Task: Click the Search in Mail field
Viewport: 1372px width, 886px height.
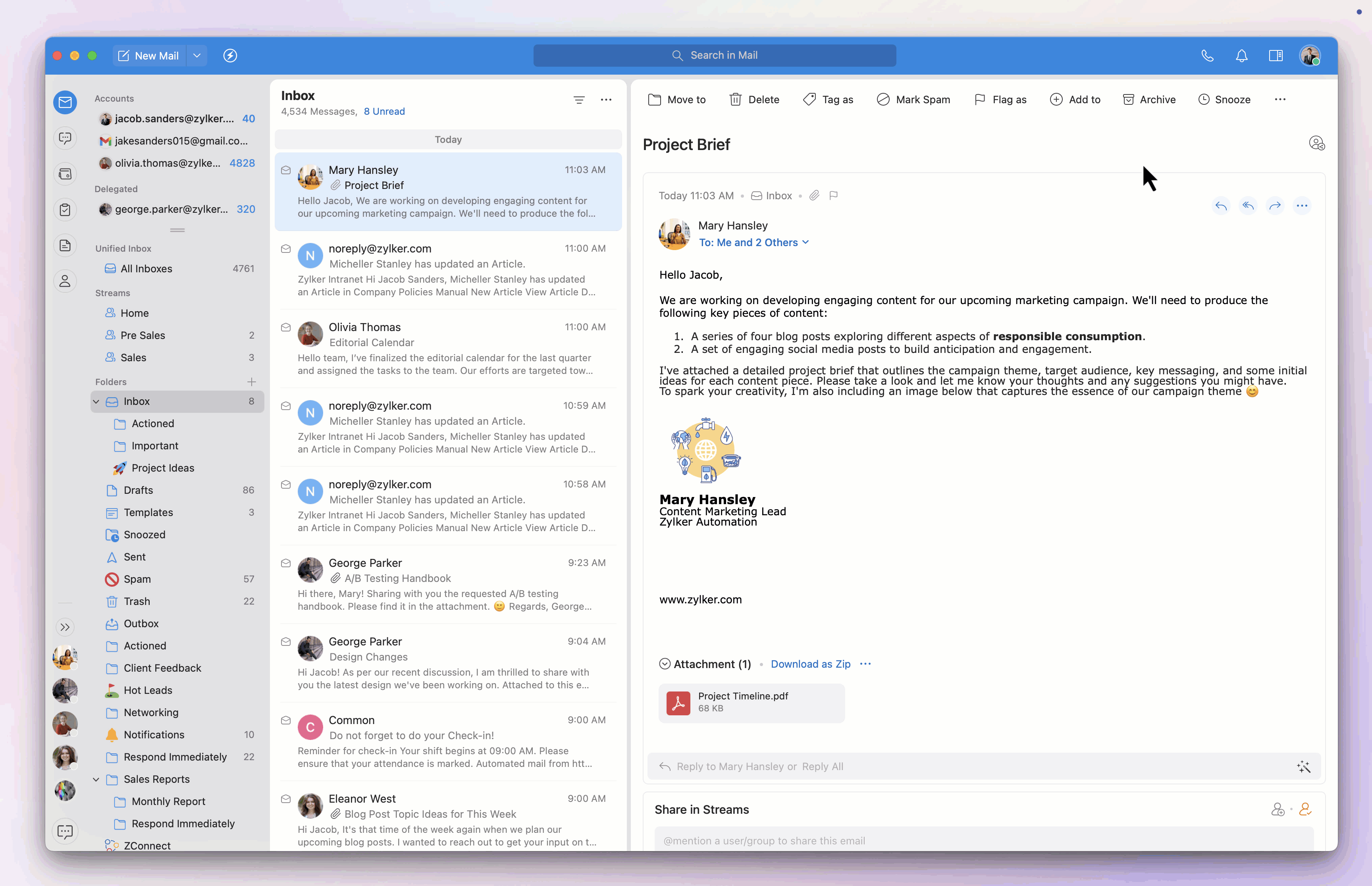Action: click(715, 56)
